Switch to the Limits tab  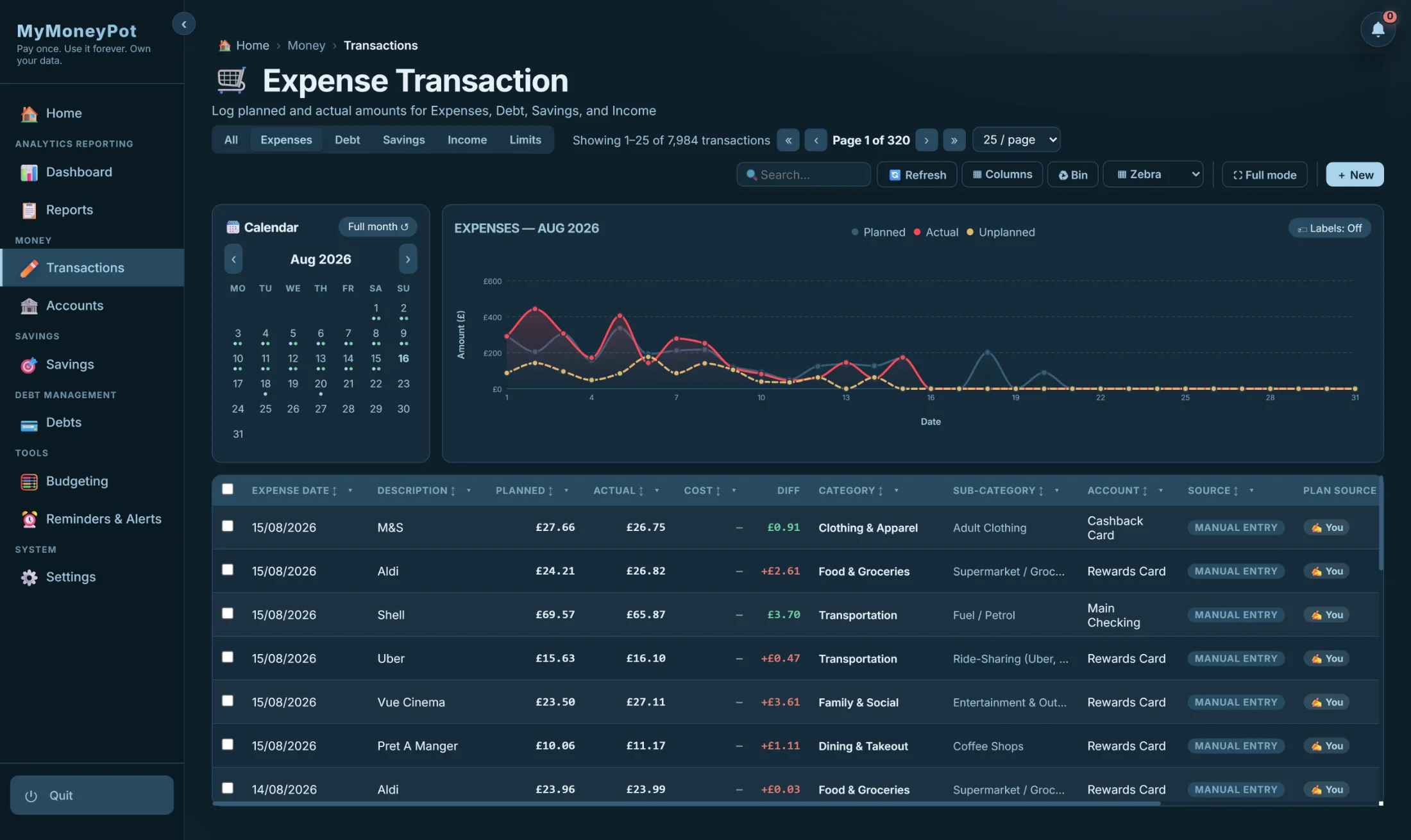pos(525,140)
